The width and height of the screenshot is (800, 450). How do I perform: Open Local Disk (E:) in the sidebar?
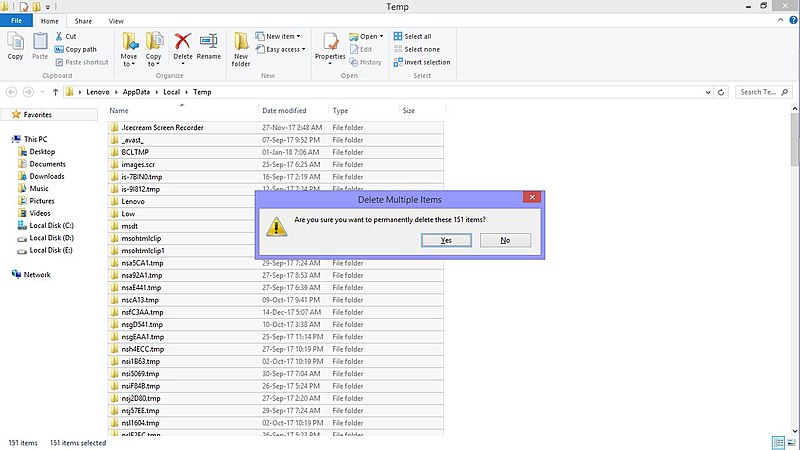(51, 250)
